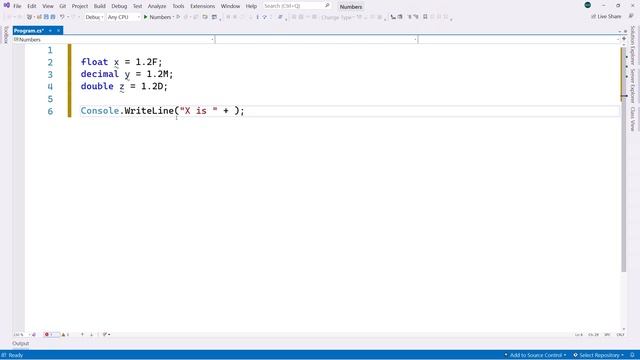Click the Ready status text

16,356
